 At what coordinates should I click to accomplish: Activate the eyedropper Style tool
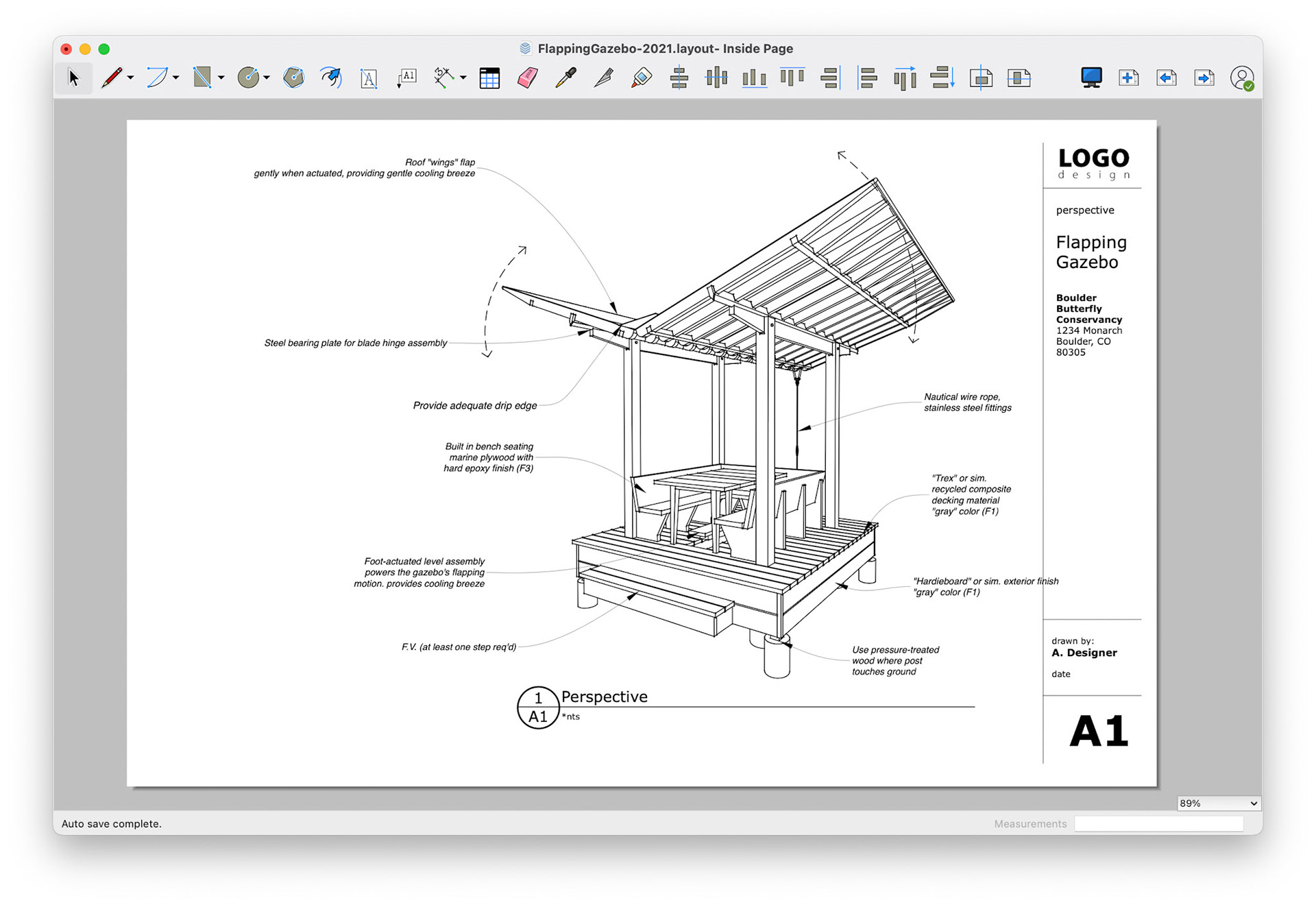565,77
